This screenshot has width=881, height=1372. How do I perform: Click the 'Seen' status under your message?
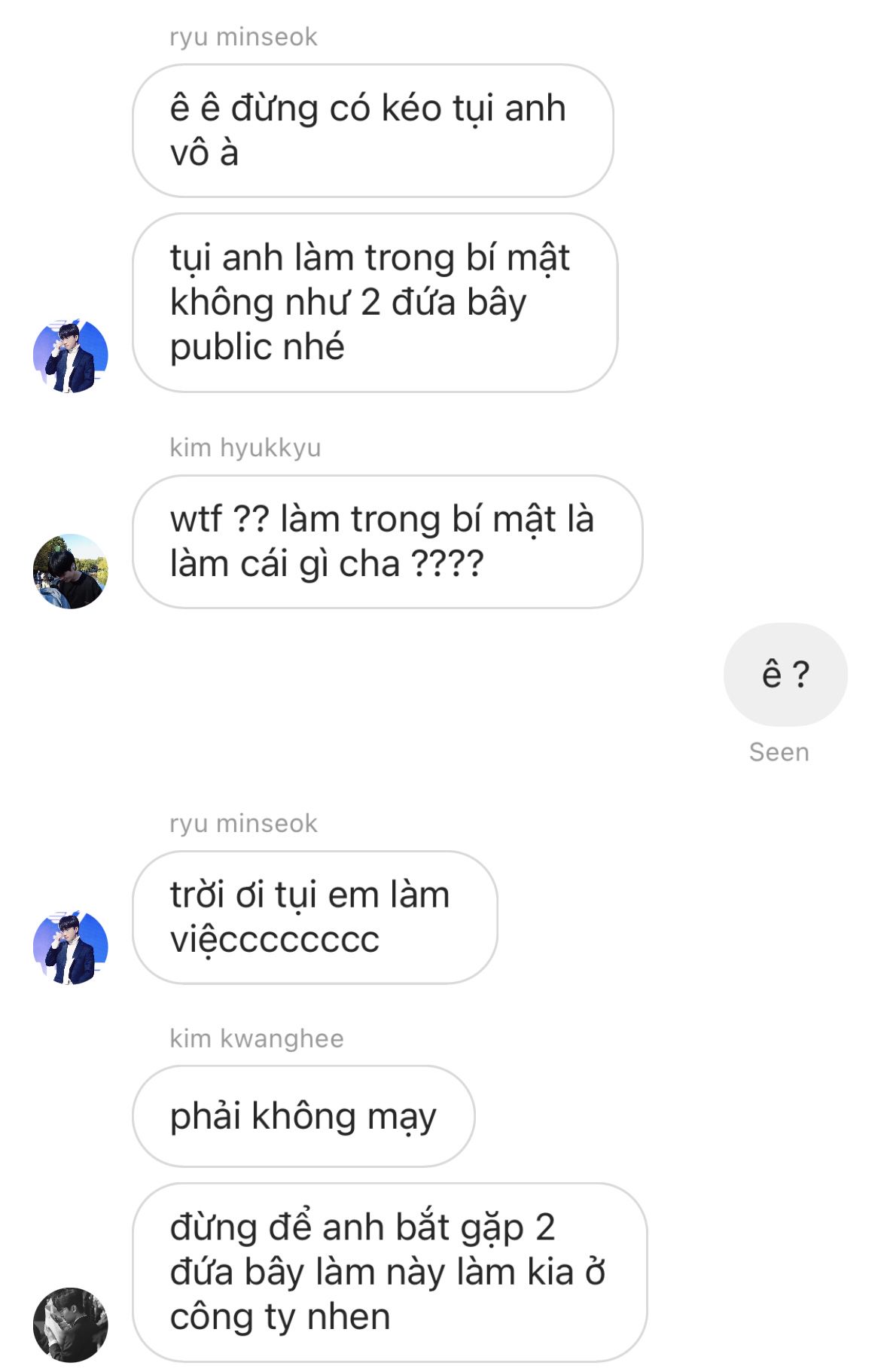click(779, 752)
